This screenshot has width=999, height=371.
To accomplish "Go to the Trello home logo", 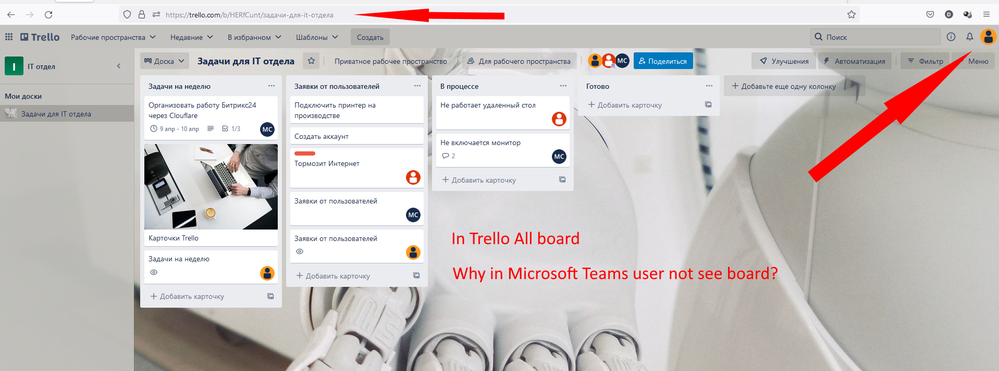I will tap(40, 37).
